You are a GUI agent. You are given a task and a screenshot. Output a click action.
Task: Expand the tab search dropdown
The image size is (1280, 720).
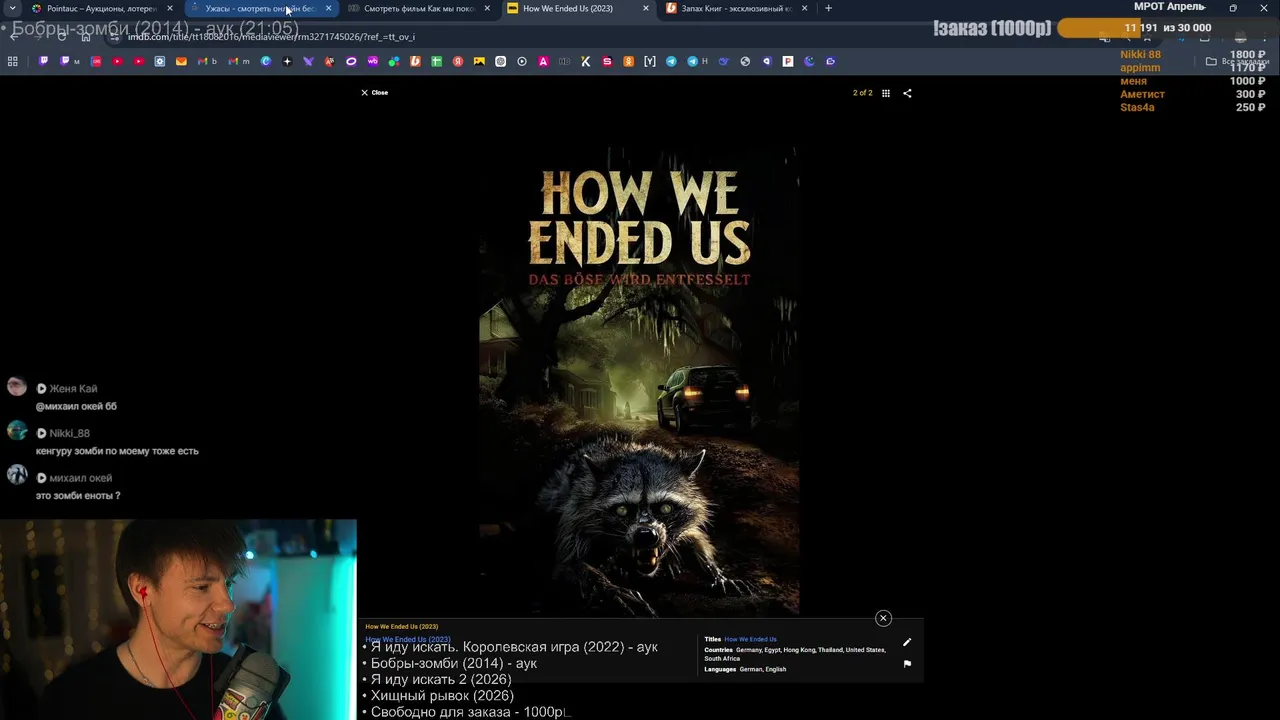12,8
